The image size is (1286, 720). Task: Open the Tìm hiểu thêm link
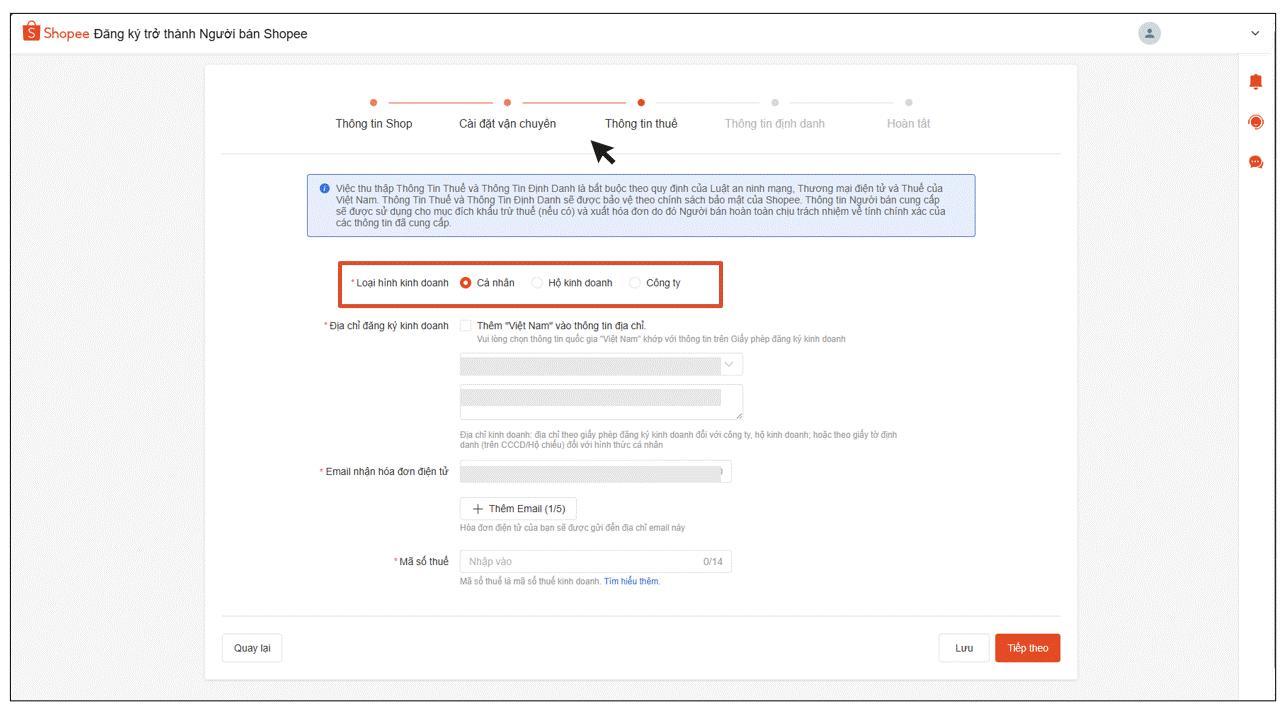tap(631, 581)
